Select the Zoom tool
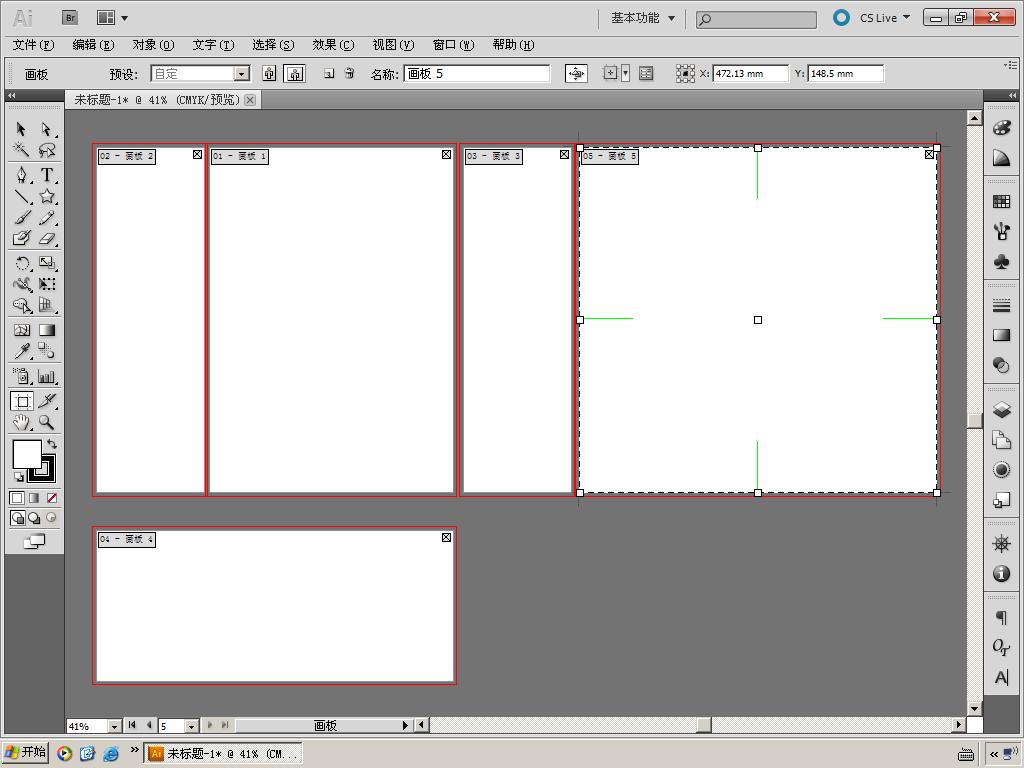Image resolution: width=1024 pixels, height=768 pixels. coord(46,423)
